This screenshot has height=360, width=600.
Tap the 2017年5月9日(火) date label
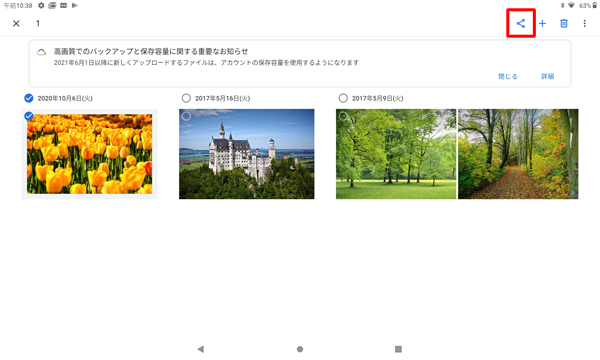coord(377,98)
